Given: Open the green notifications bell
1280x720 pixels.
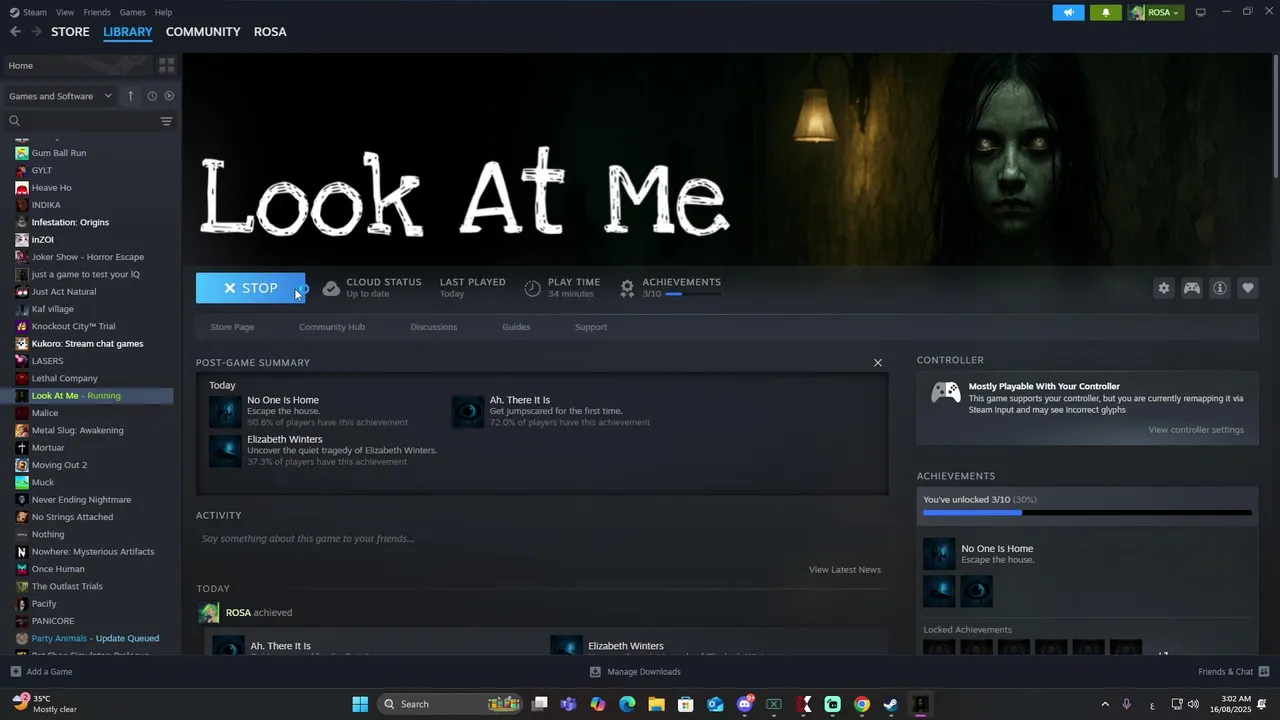Looking at the screenshot, I should pyautogui.click(x=1106, y=12).
